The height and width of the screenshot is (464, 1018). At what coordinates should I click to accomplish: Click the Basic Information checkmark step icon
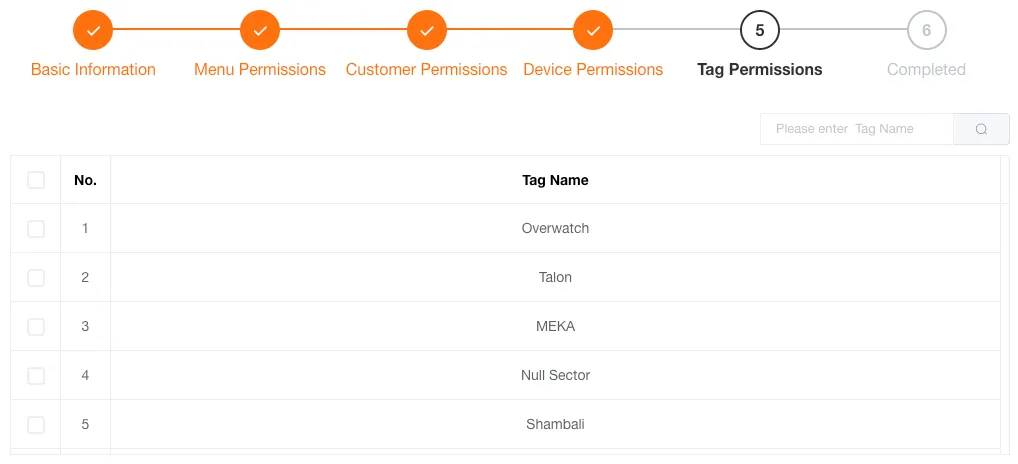[93, 31]
